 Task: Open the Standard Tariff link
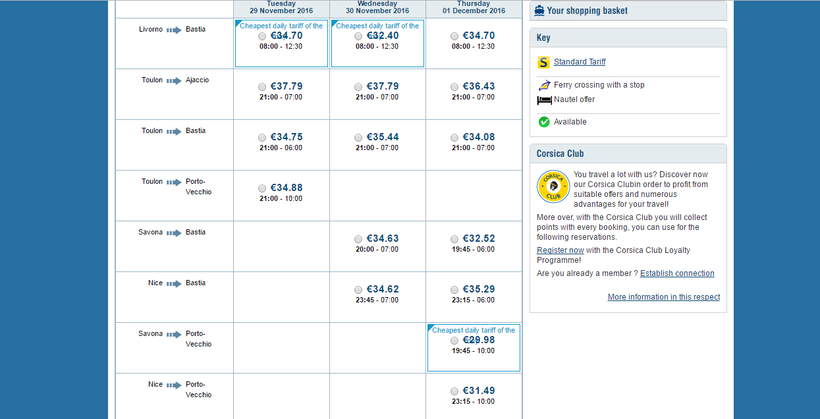pos(579,62)
